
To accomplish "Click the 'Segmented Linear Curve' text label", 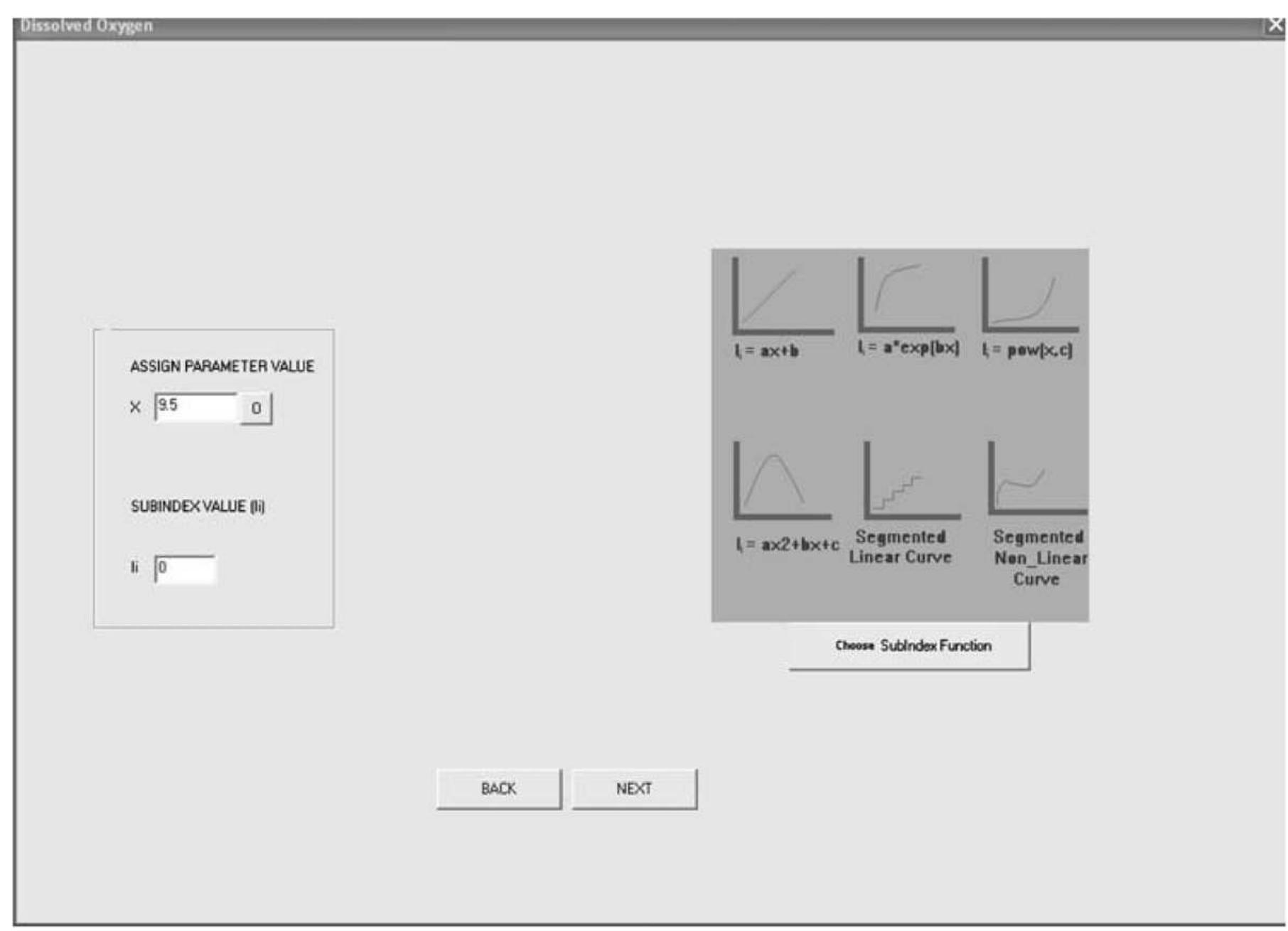I will pos(900,547).
